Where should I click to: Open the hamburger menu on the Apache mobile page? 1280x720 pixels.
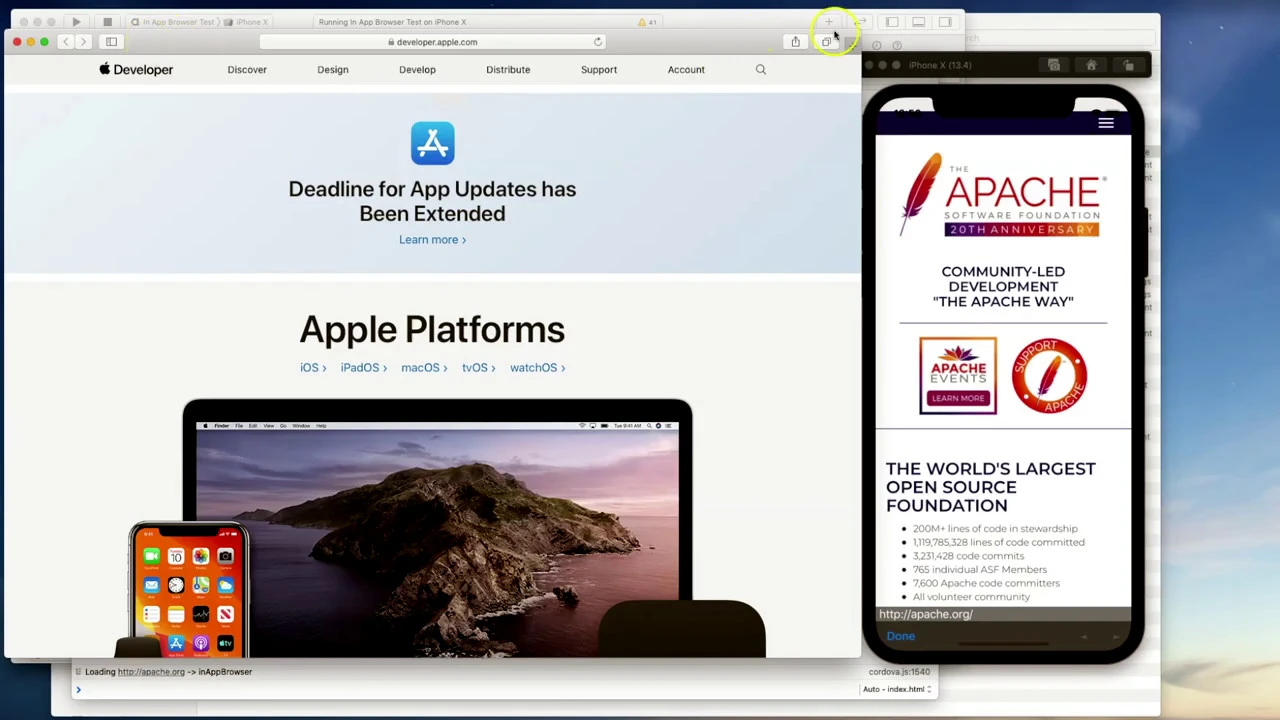point(1106,123)
